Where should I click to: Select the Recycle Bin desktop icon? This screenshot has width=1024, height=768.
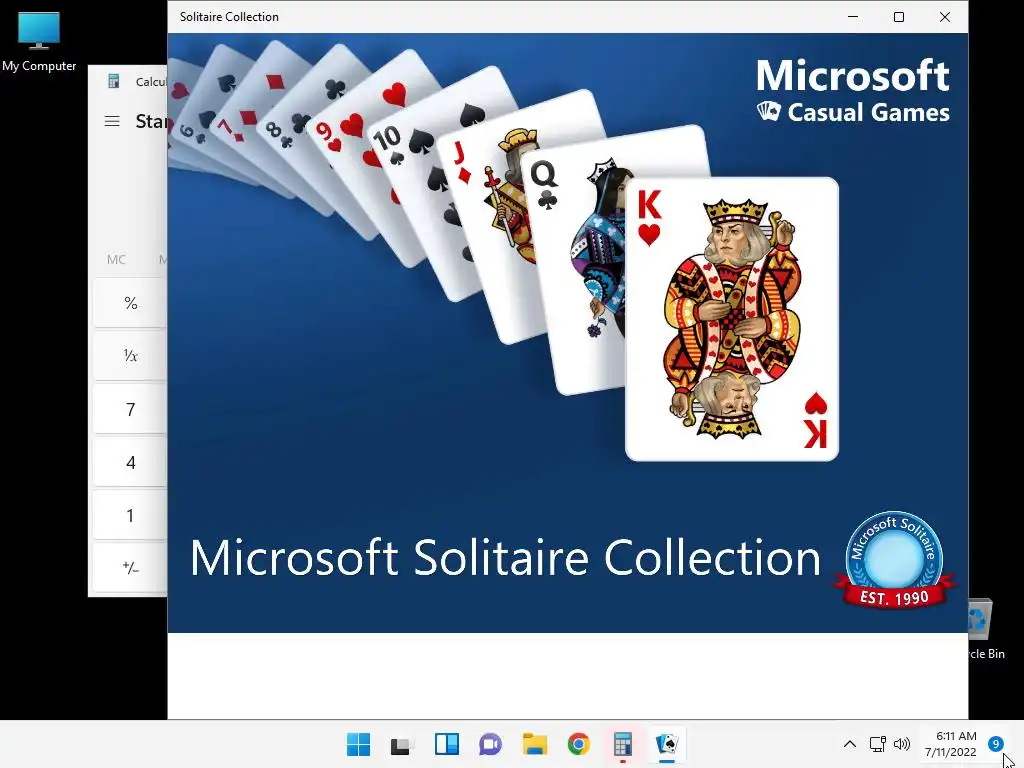point(986,628)
